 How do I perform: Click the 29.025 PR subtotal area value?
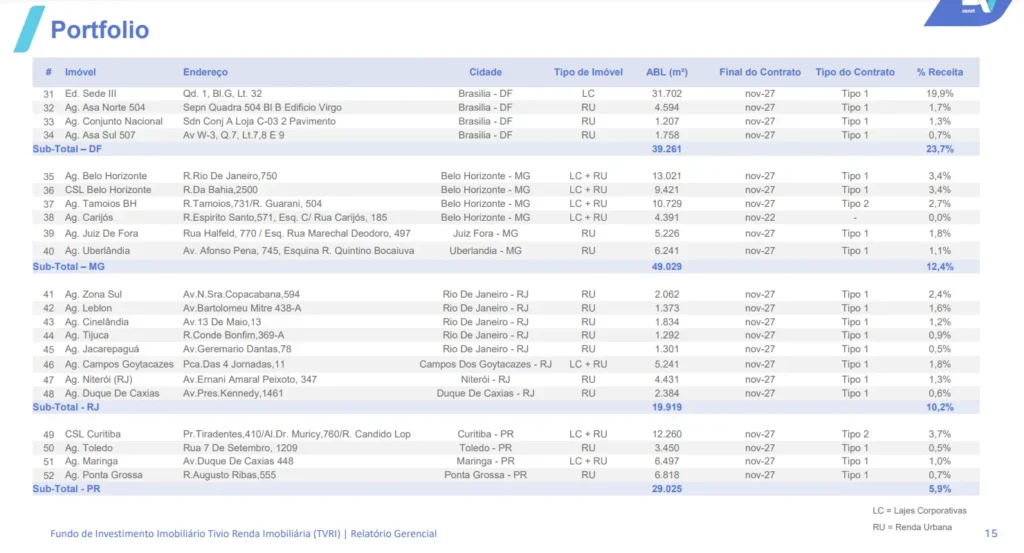pyautogui.click(x=666, y=488)
